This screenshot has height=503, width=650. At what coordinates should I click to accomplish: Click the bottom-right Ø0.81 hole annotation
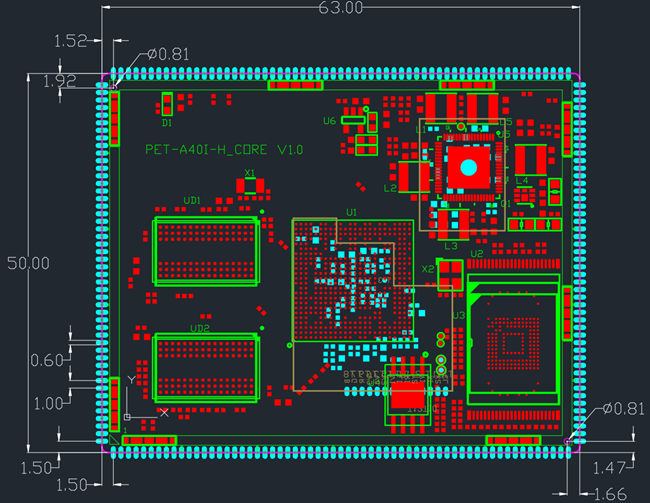(623, 409)
